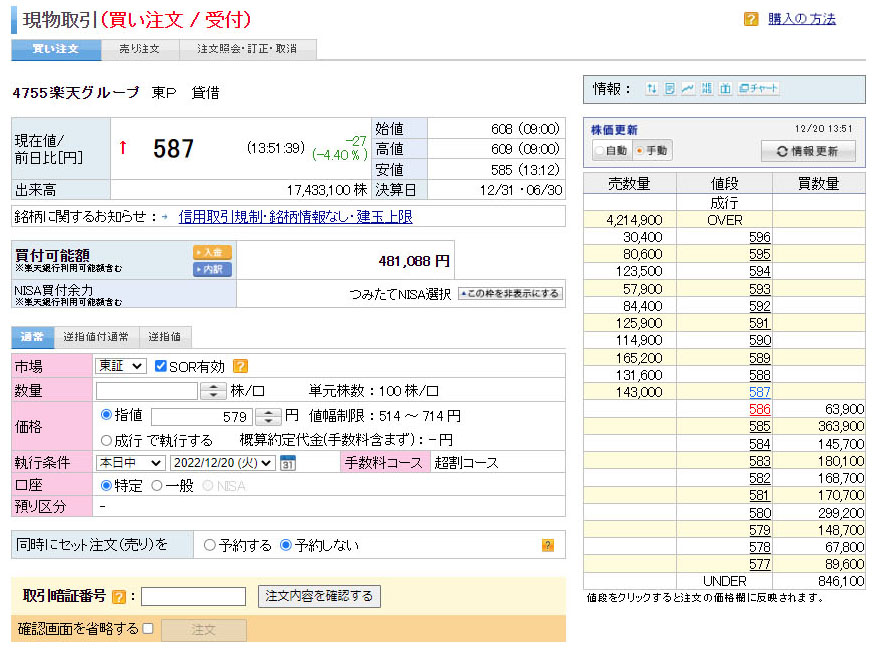Viewport: 877px width, 653px height.
Task: Click the line graph icon in 情報 bar
Action: tap(688, 89)
